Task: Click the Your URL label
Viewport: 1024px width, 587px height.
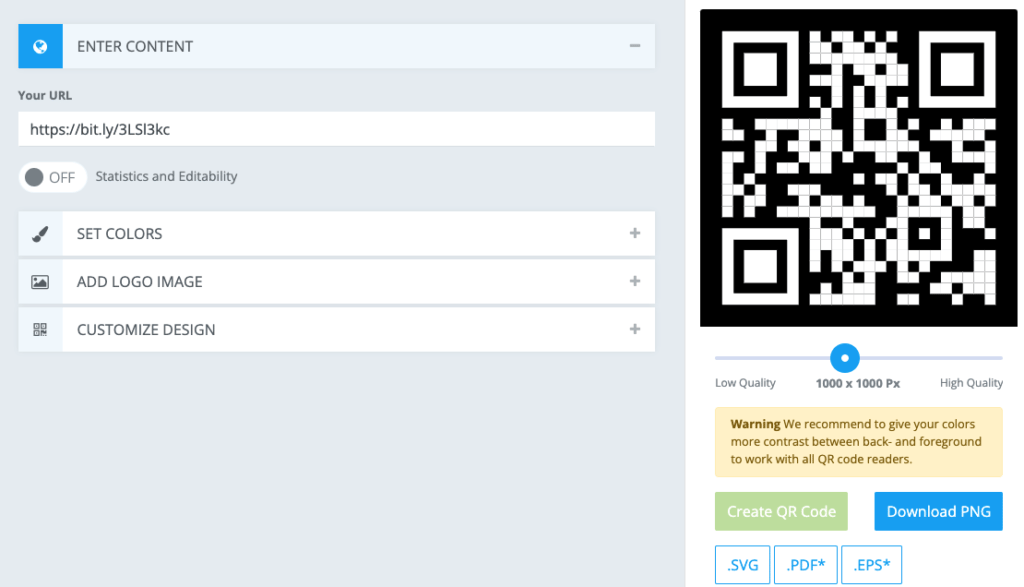Action: point(45,95)
